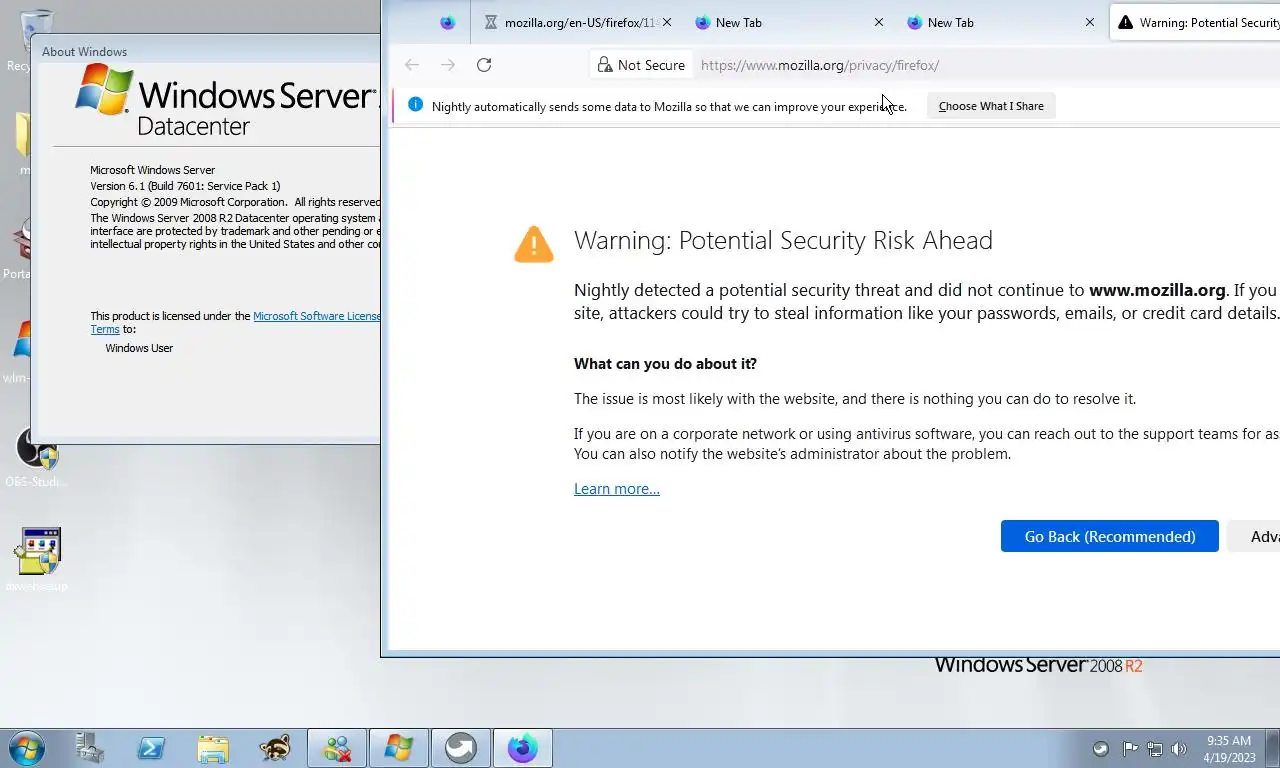Click the volume speaker tray icon
1280x768 pixels.
click(x=1179, y=748)
